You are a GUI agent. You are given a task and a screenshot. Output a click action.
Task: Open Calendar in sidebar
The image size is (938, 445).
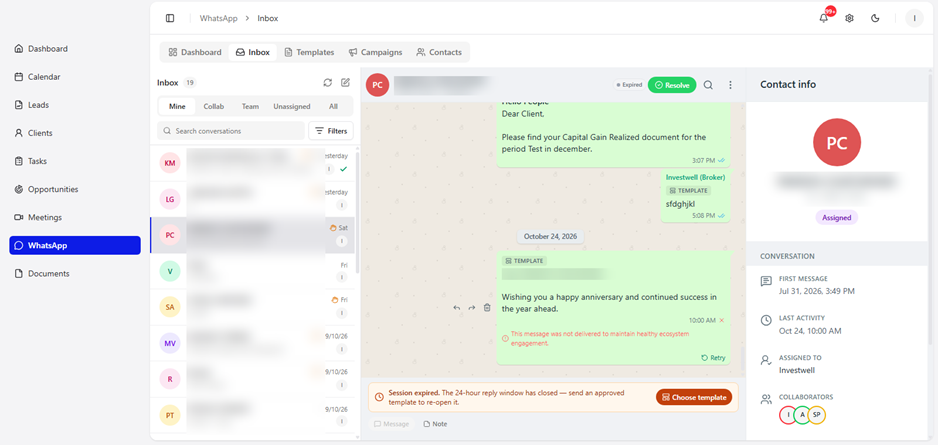point(75,77)
